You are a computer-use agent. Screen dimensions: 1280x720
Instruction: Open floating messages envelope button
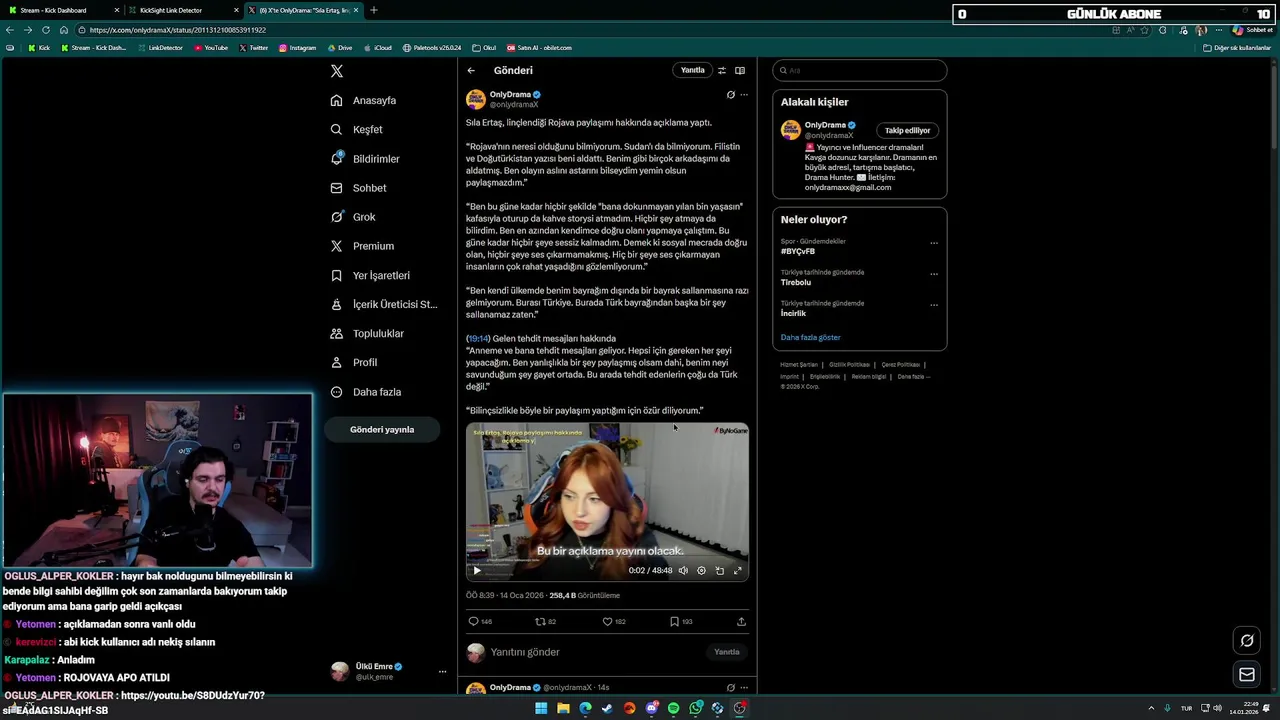[x=1247, y=675]
